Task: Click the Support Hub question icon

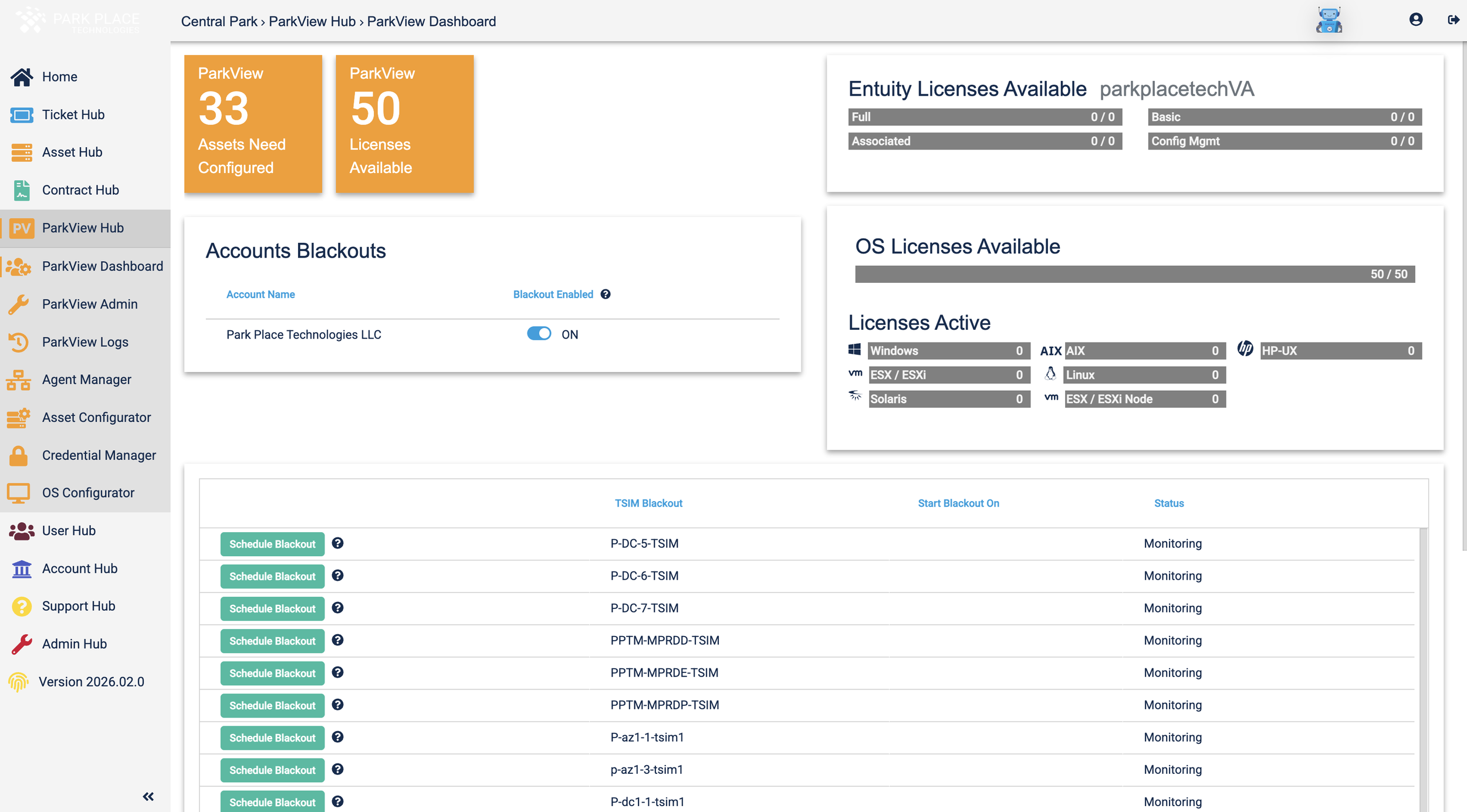Action: (22, 606)
